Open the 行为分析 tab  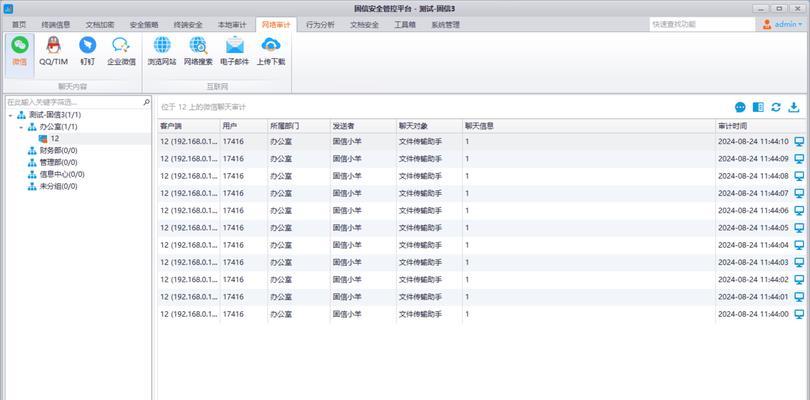click(320, 24)
